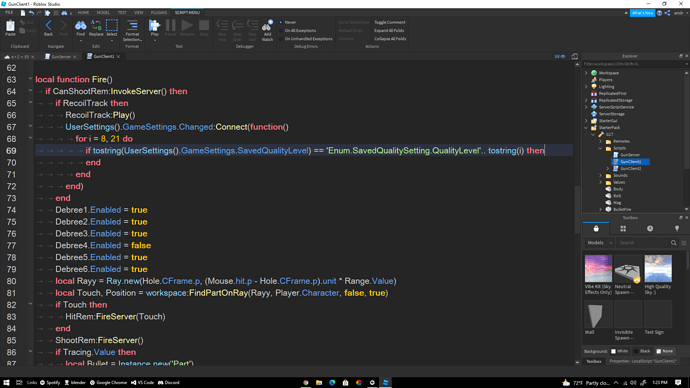
Task: Open Toolbox Marketplace tab icon
Action: click(596, 228)
